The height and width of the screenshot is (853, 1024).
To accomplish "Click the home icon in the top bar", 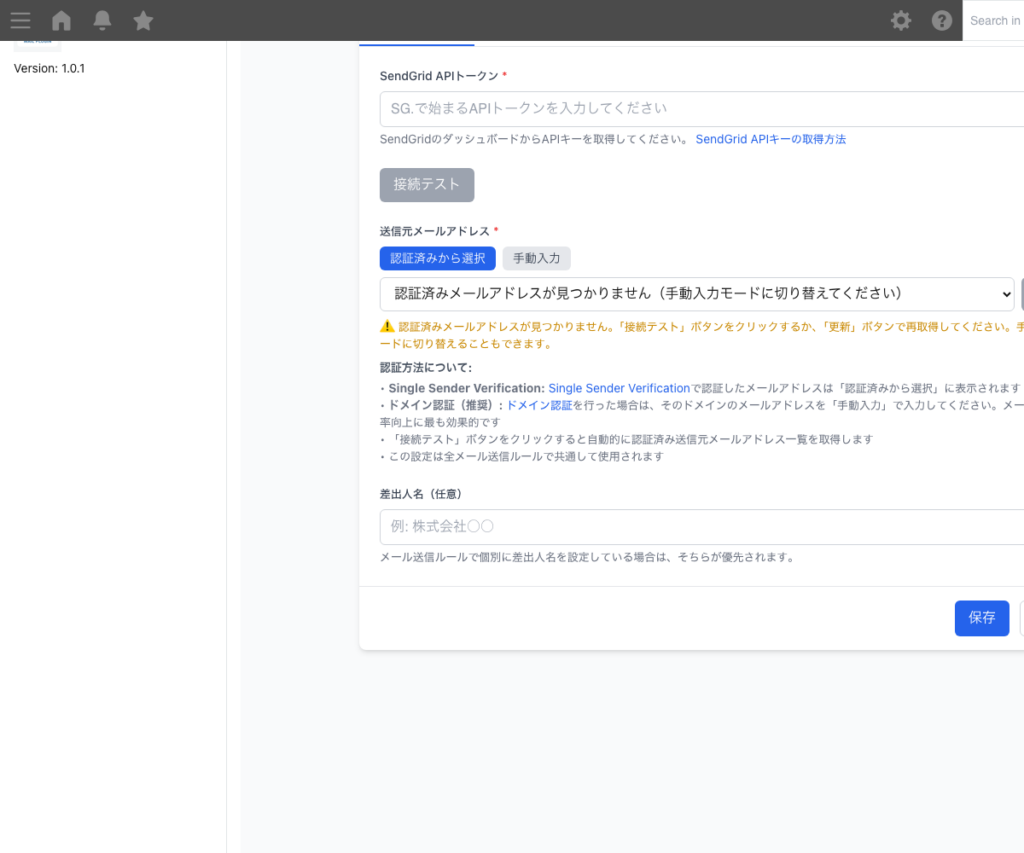I will [x=61, y=20].
